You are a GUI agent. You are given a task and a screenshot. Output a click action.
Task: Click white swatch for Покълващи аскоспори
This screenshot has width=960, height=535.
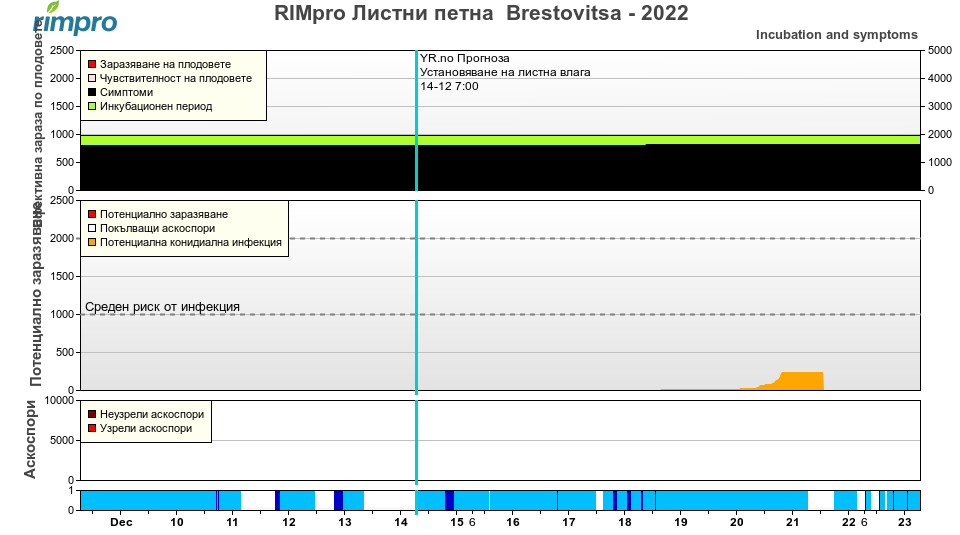pos(92,228)
